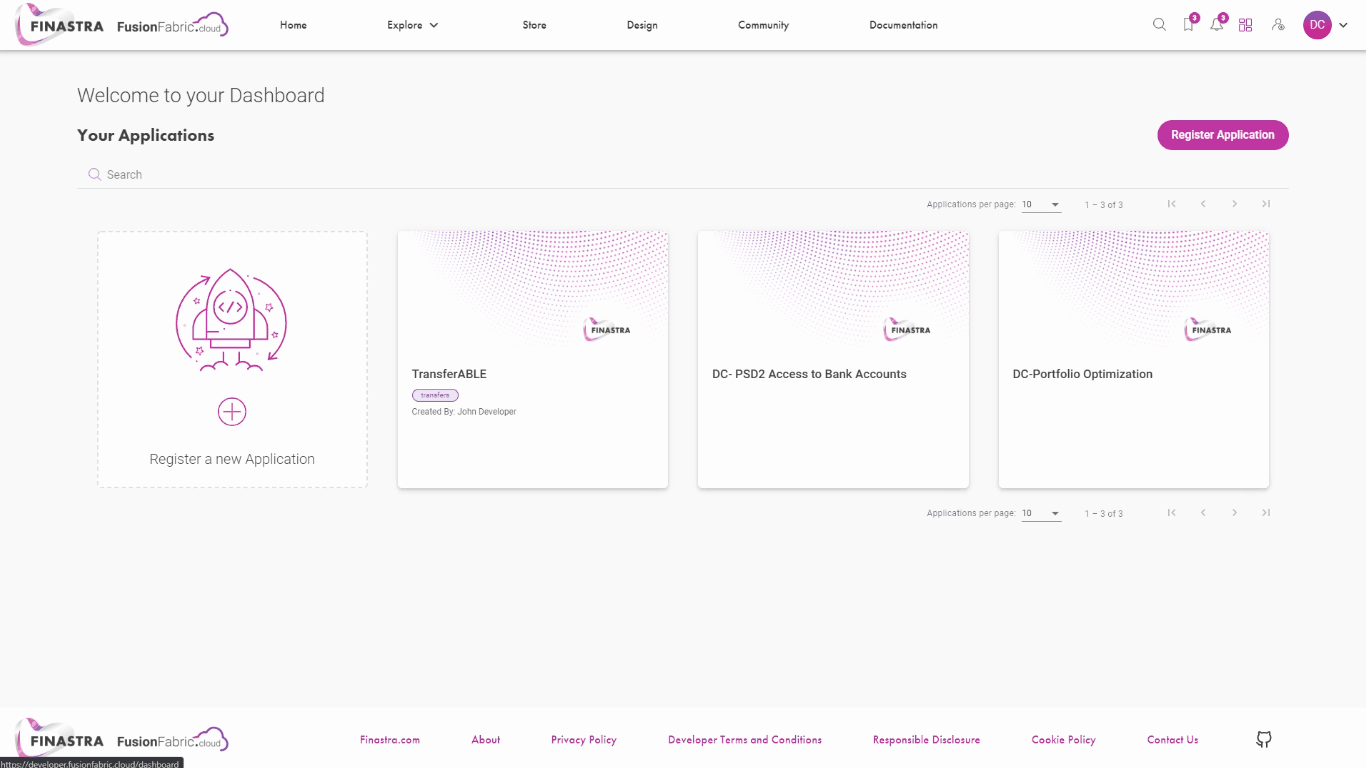Go to first page in bottom paginator
1366x768 pixels.
1172,513
